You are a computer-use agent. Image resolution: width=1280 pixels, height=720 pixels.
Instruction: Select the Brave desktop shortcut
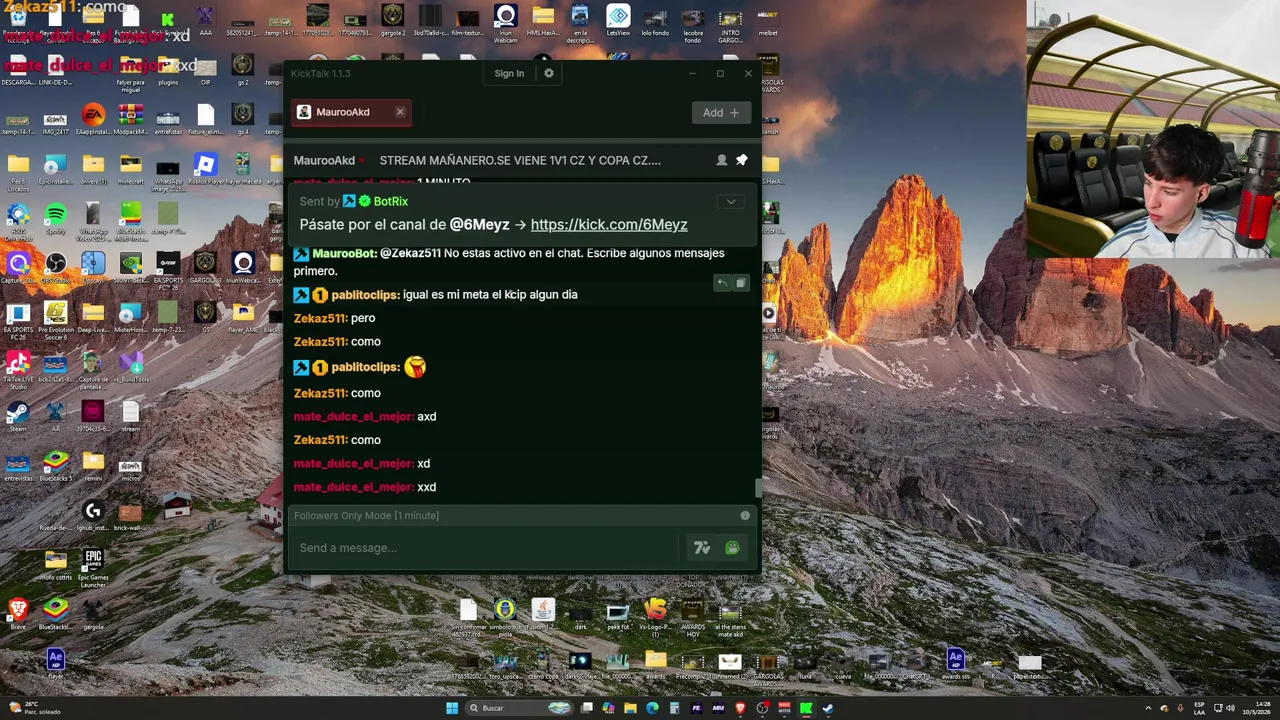[18, 611]
